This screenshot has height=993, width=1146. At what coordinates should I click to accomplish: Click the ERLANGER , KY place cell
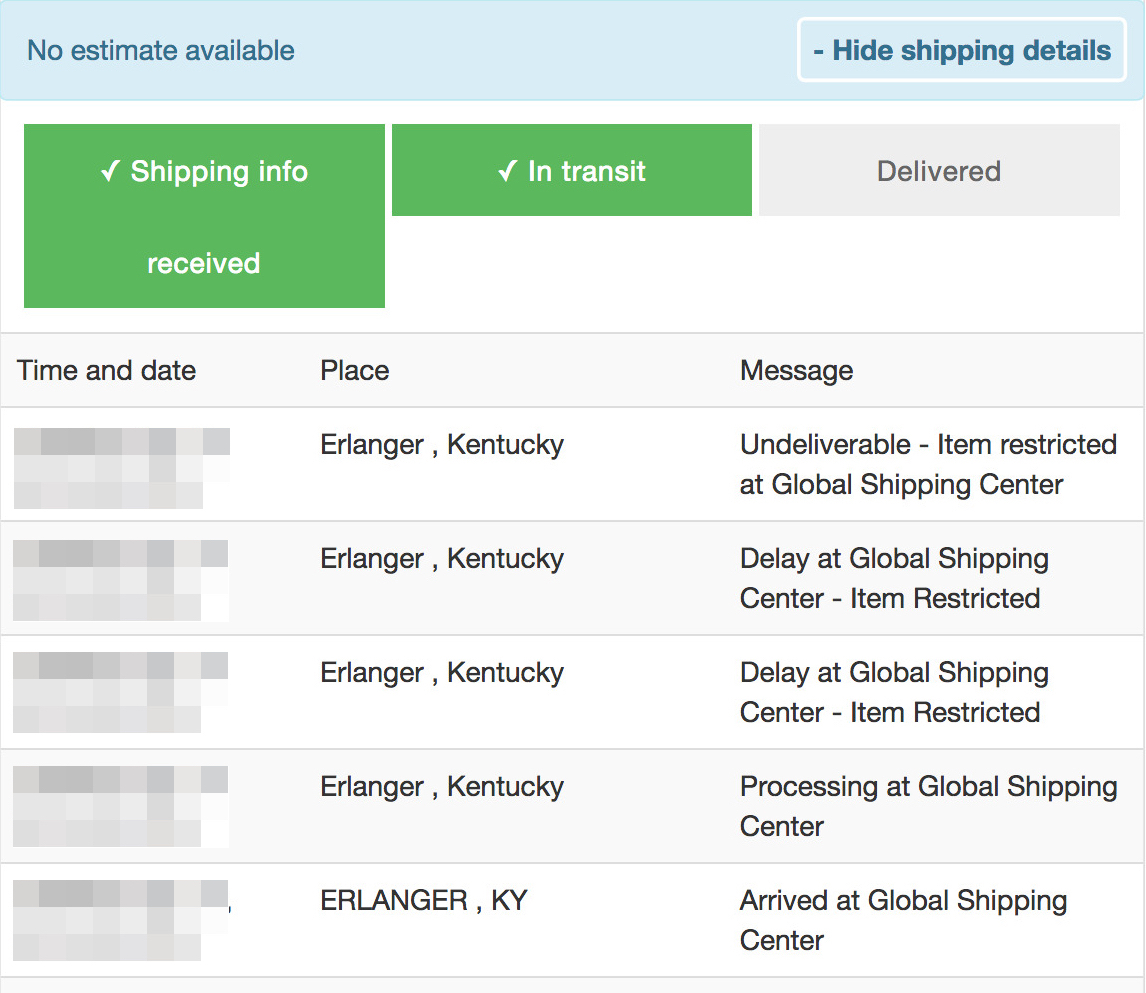424,900
